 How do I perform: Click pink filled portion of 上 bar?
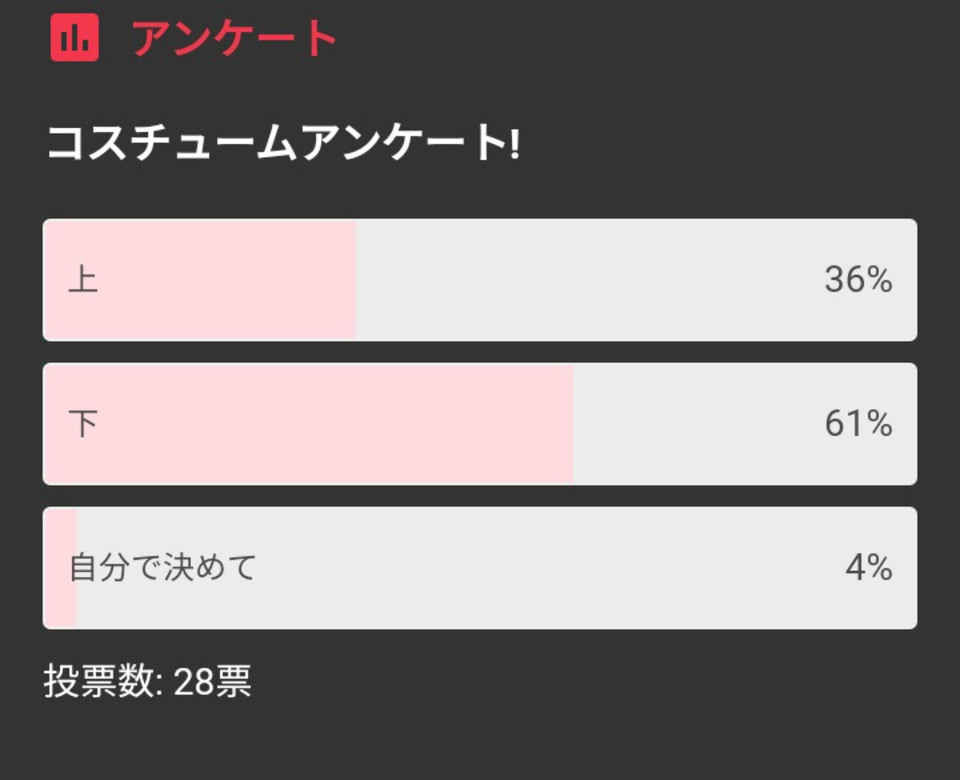pos(200,280)
